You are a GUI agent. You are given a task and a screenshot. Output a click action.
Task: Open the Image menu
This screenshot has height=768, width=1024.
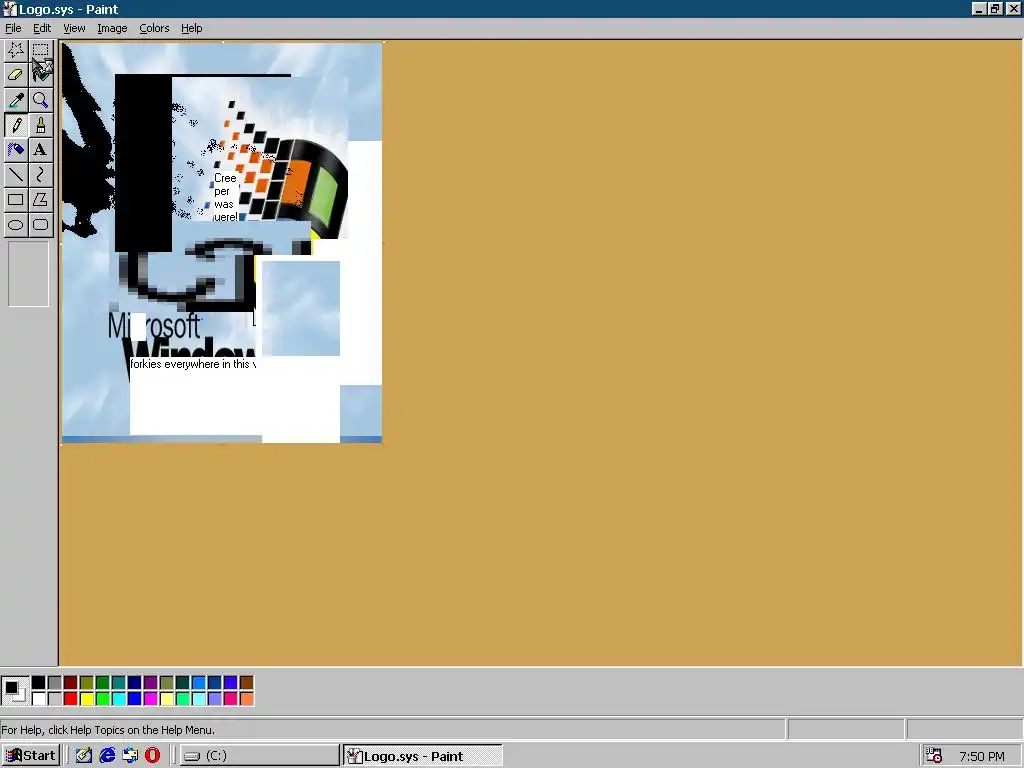coord(112,28)
